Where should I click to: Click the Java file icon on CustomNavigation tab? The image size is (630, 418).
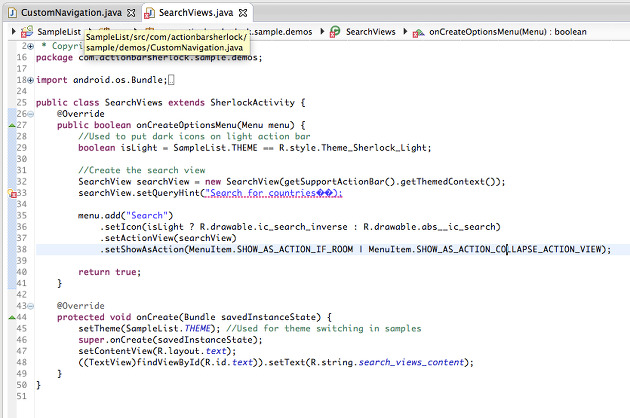coord(12,13)
